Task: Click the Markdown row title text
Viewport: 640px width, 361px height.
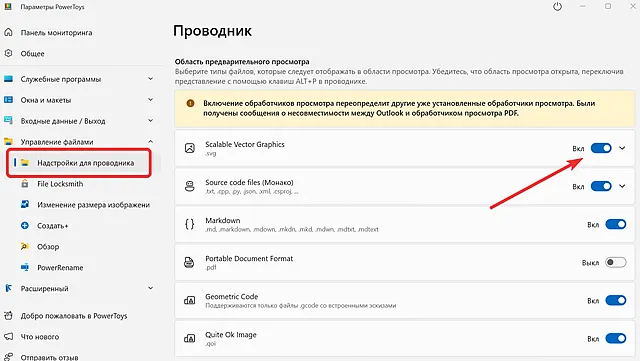Action: [222, 220]
